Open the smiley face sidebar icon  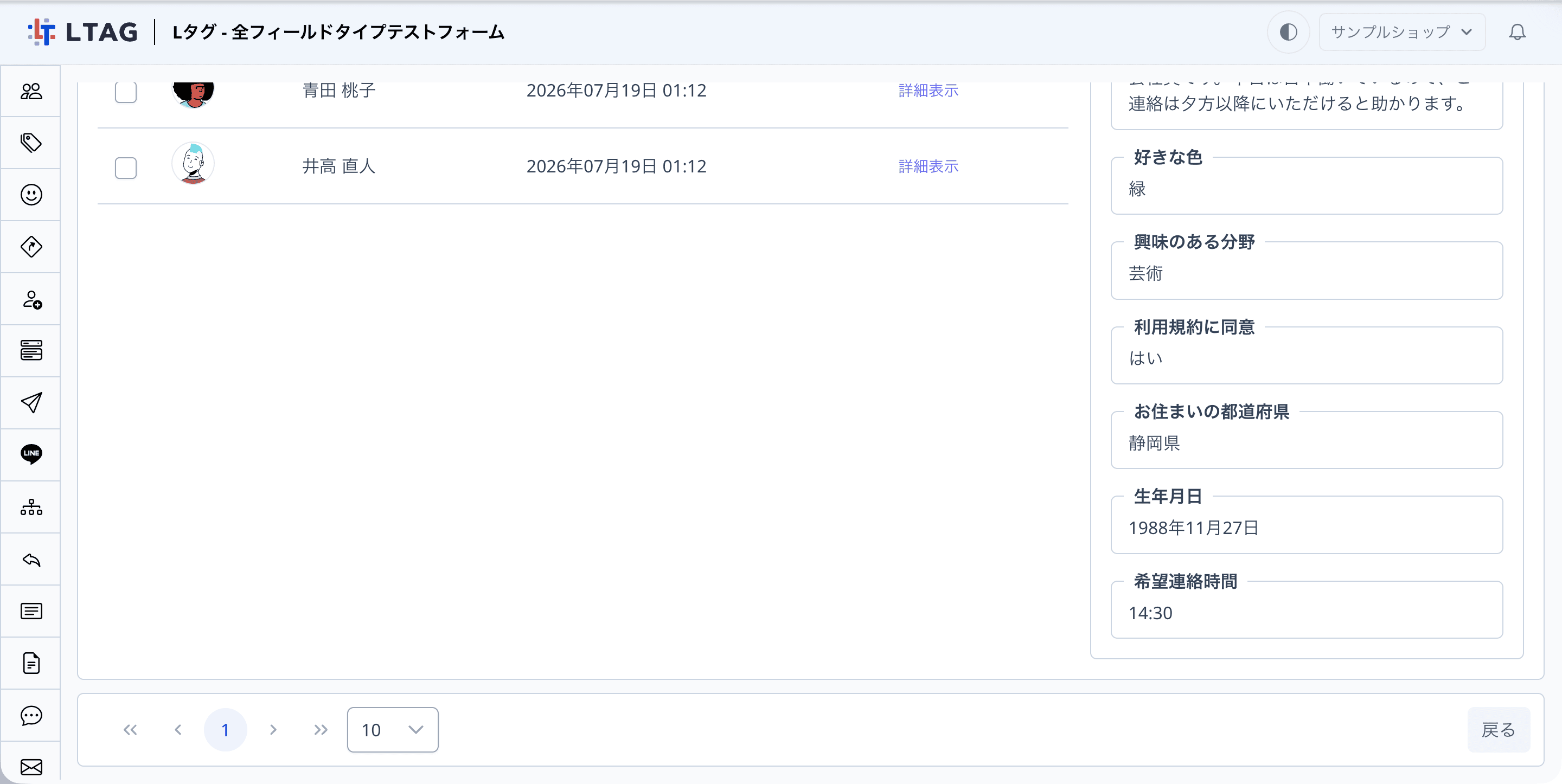tap(31, 195)
